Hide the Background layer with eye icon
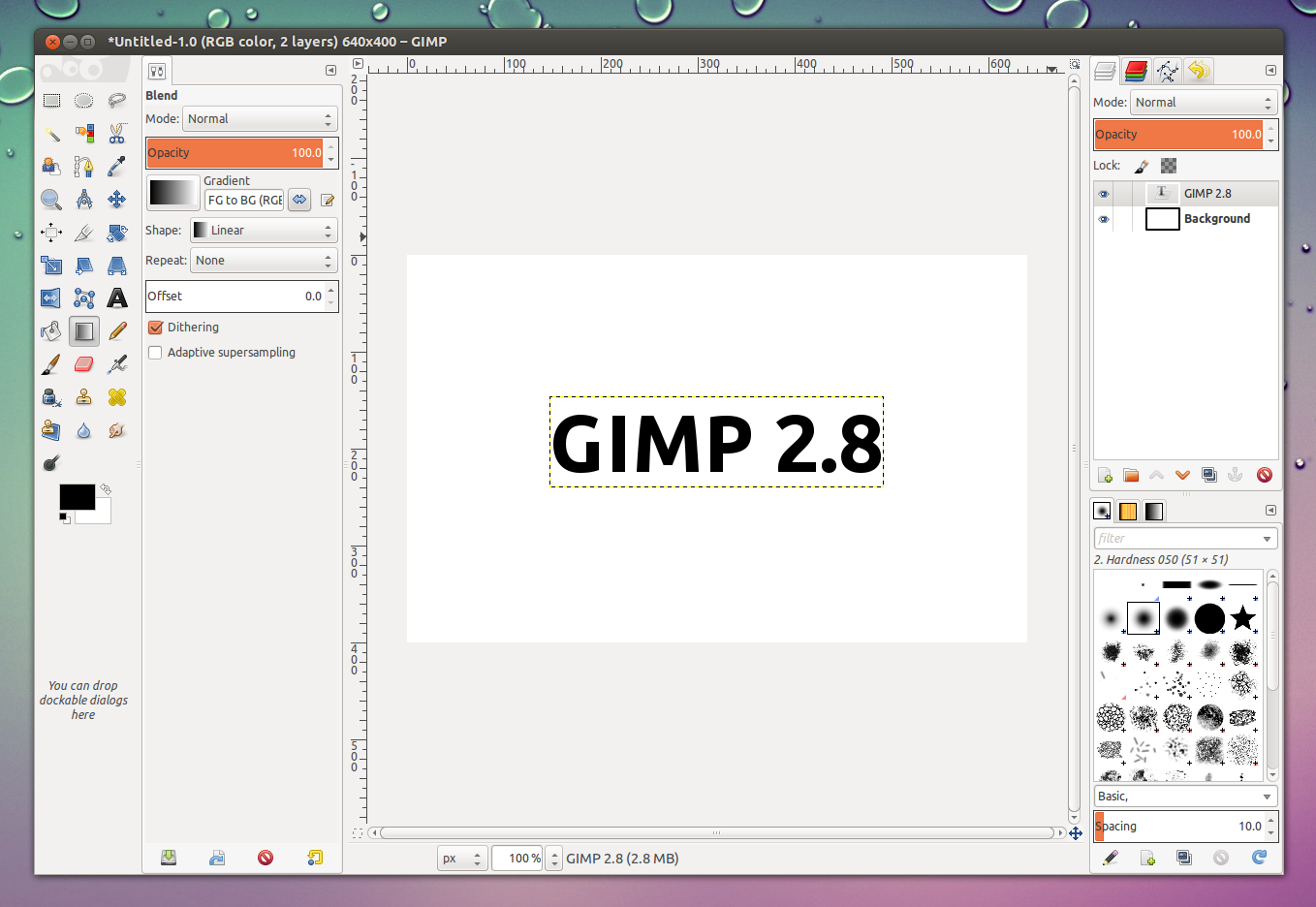The width and height of the screenshot is (1316, 907). click(x=1103, y=219)
